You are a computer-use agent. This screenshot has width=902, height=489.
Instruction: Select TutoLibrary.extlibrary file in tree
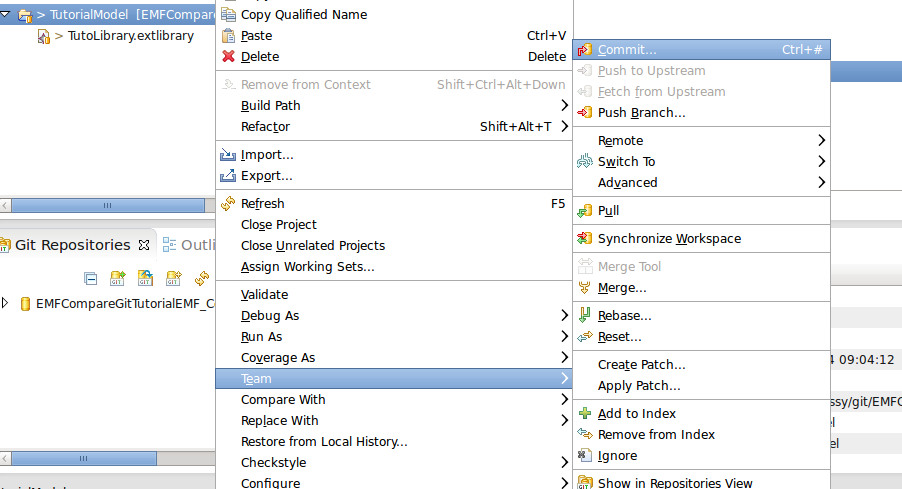116,36
